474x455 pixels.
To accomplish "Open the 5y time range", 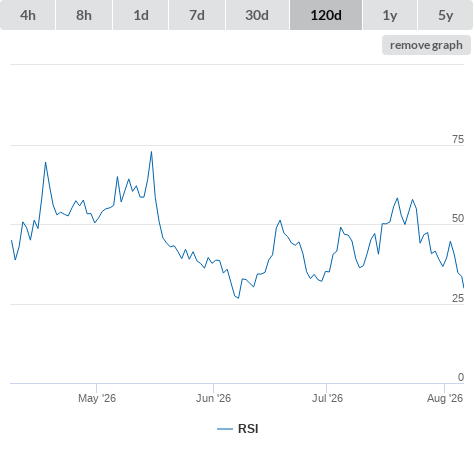I will (445, 15).
